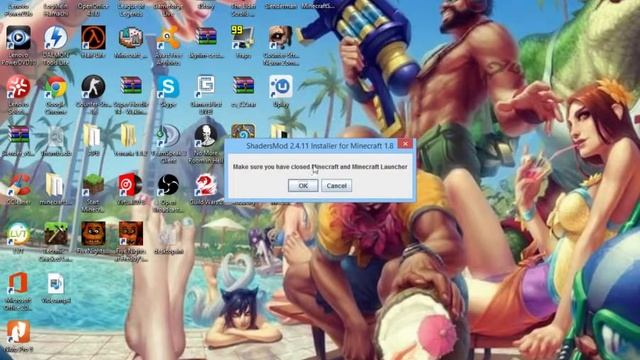The image size is (640, 360).
Task: Open the Avast antivirus shortcut
Action: click(168, 38)
